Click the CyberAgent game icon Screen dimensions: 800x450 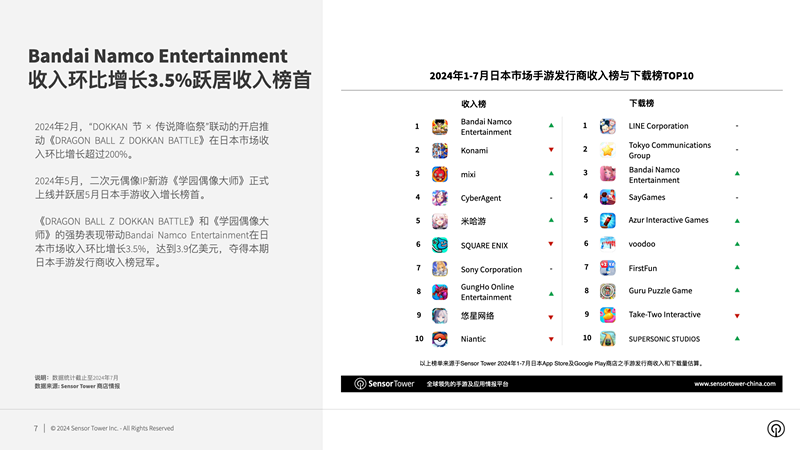[440, 198]
